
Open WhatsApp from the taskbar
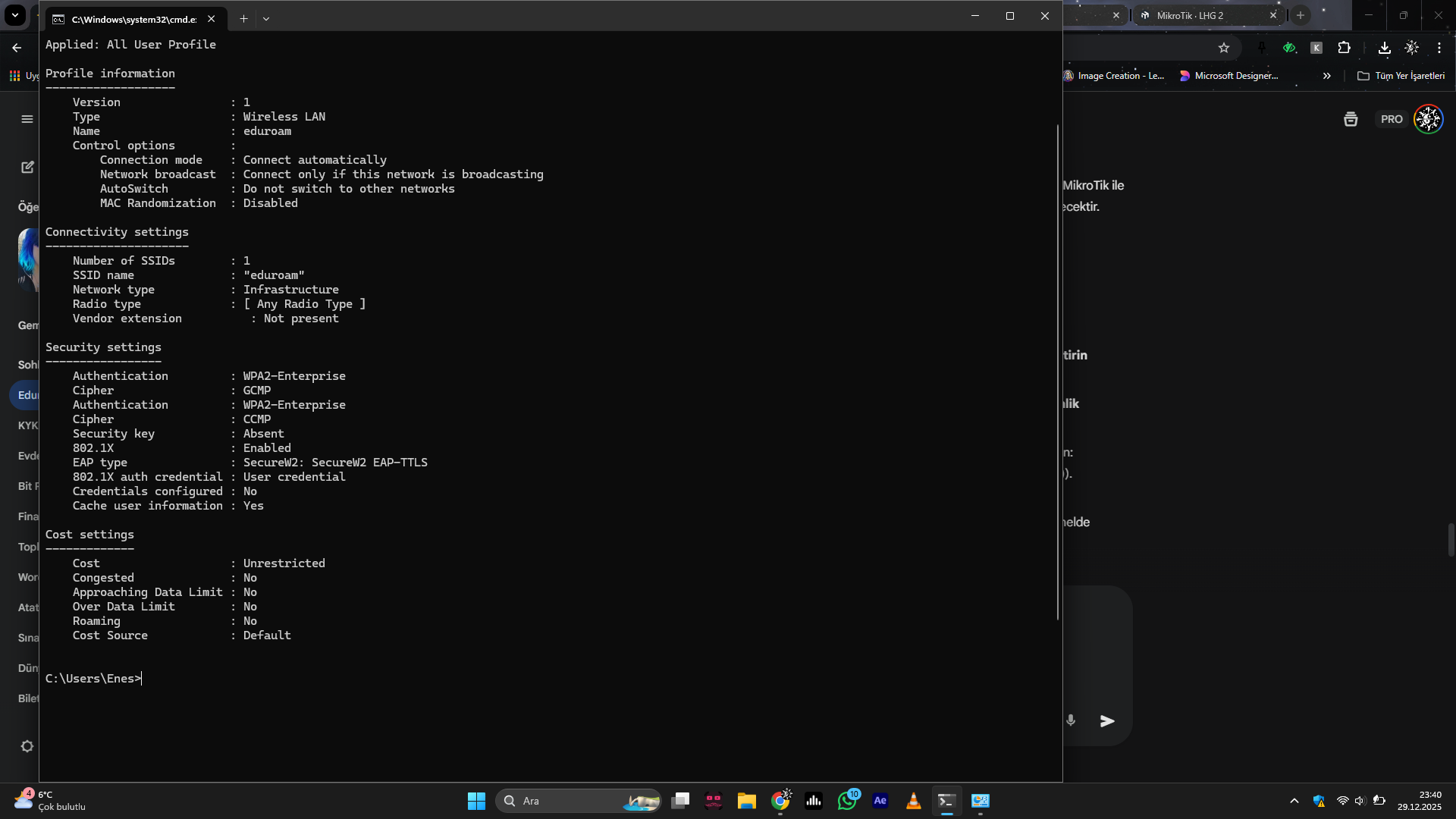(847, 801)
